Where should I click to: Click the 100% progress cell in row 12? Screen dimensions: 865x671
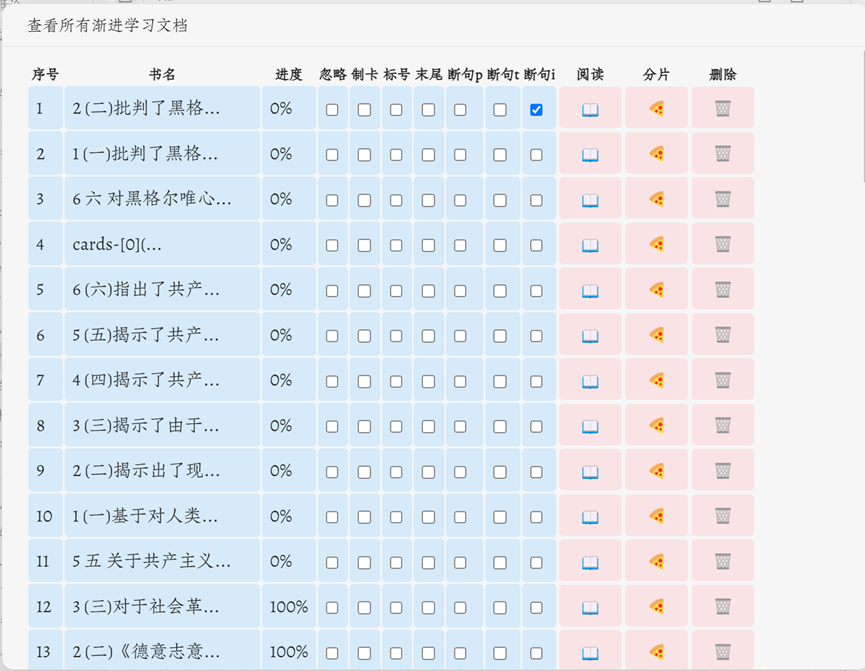(289, 606)
